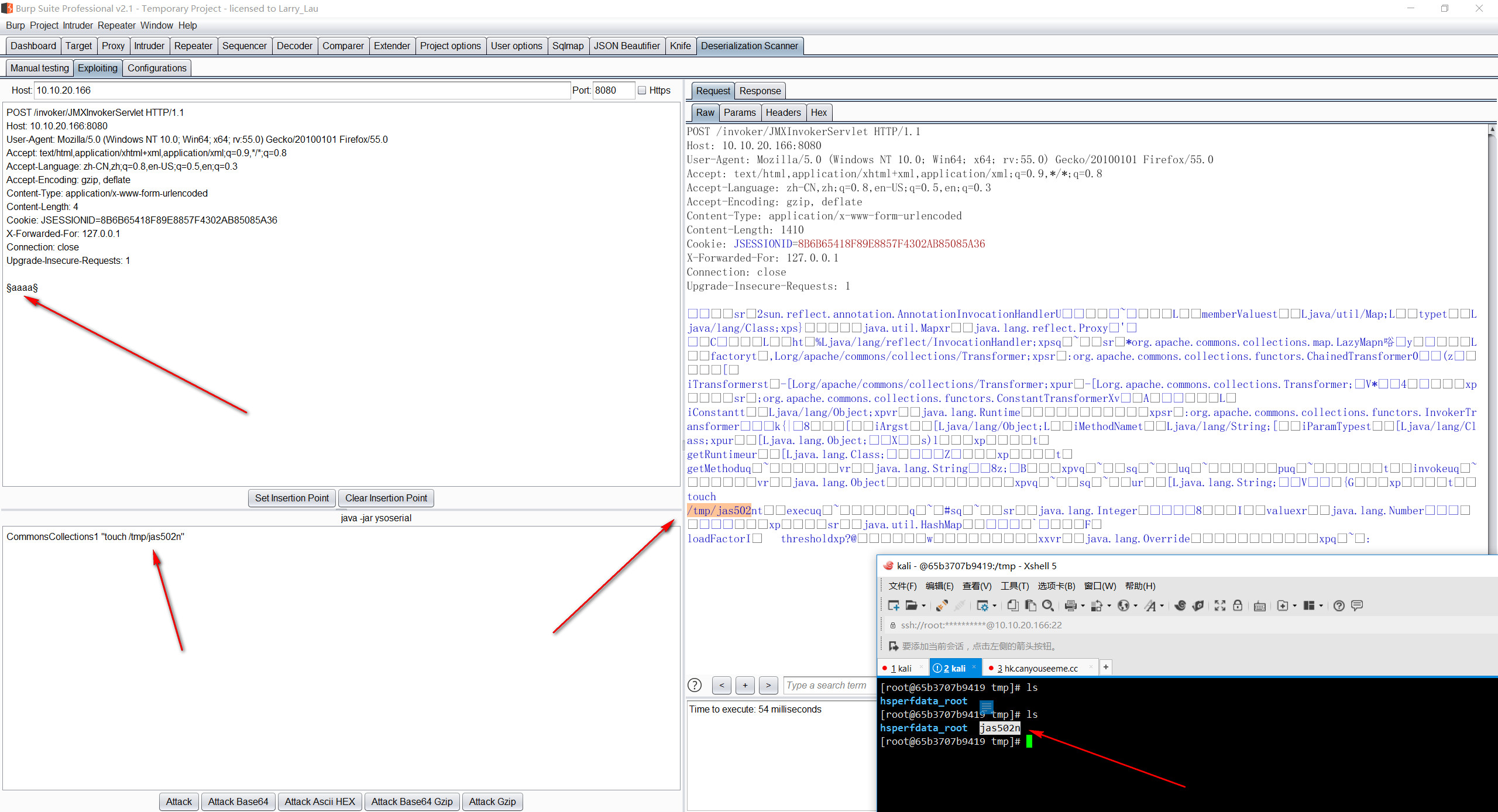This screenshot has height=812, width=1498.
Task: Switch to the Manual testing tab
Action: (40, 68)
